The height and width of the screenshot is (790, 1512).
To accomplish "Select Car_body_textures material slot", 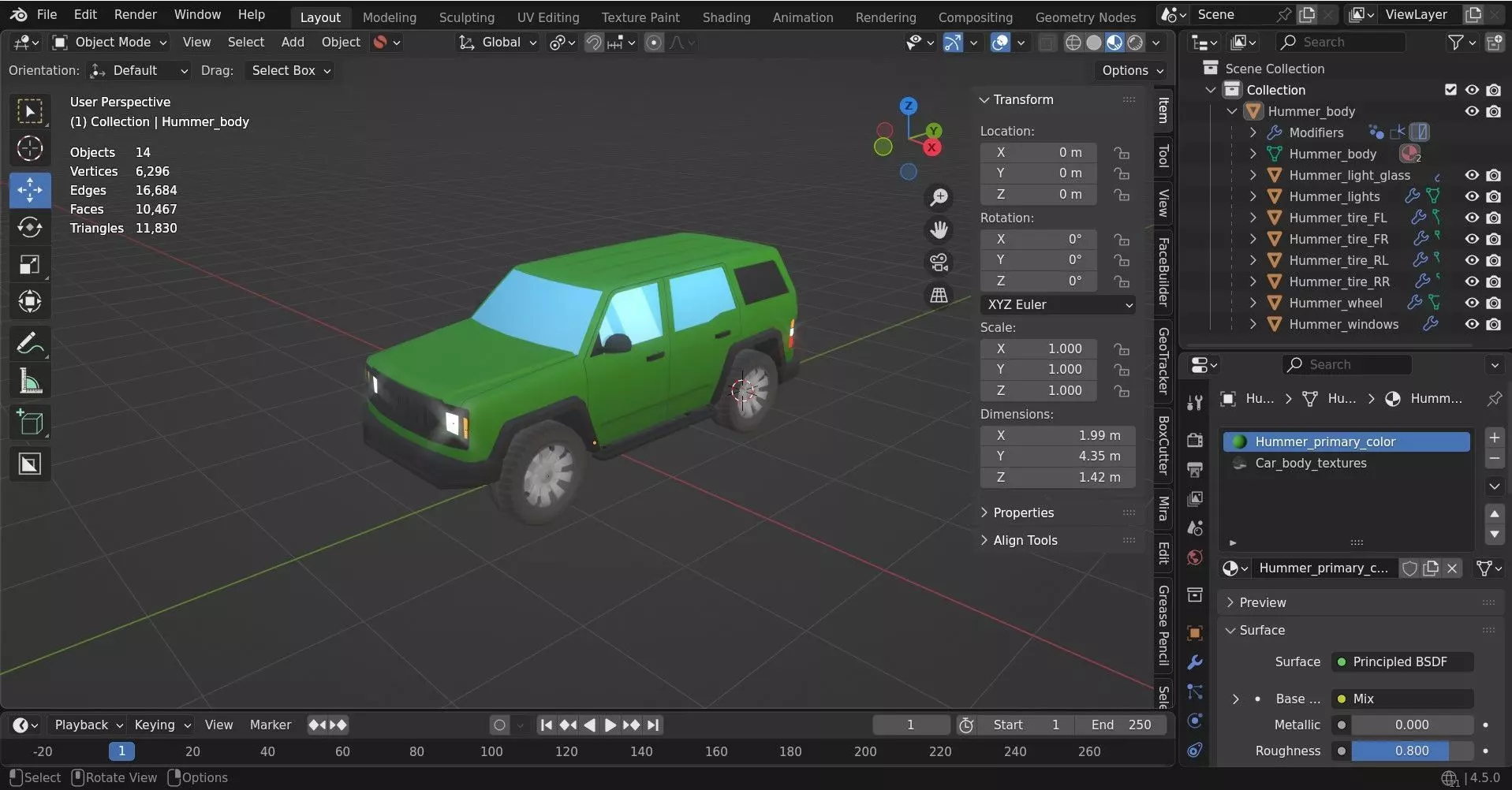I will click(x=1346, y=464).
